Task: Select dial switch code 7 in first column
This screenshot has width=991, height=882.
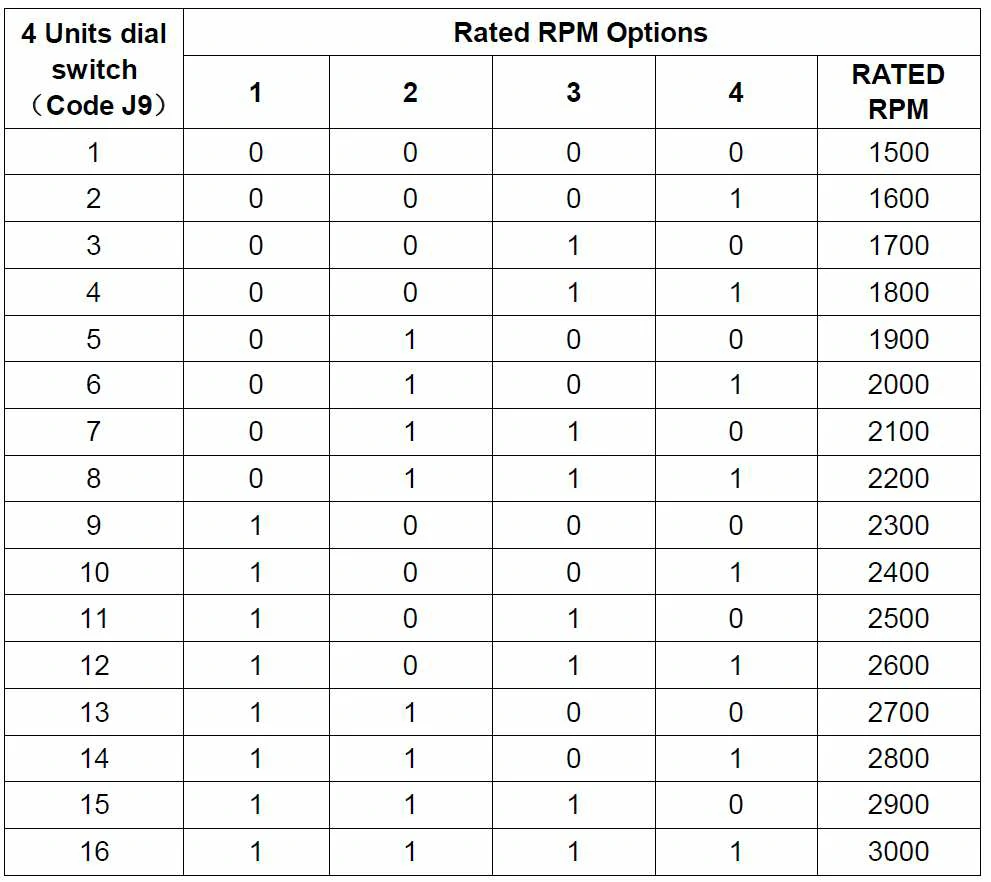Action: tap(94, 432)
